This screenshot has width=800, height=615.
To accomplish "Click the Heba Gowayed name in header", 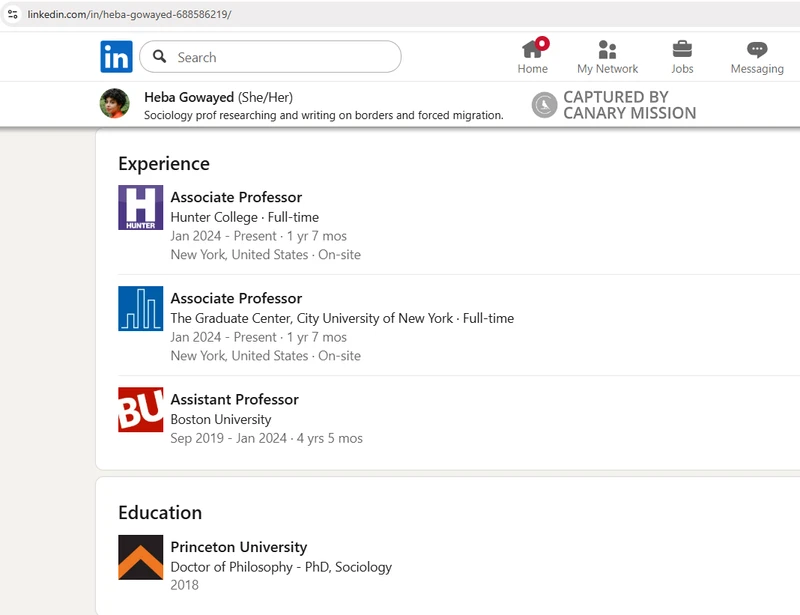I will click(x=189, y=97).
